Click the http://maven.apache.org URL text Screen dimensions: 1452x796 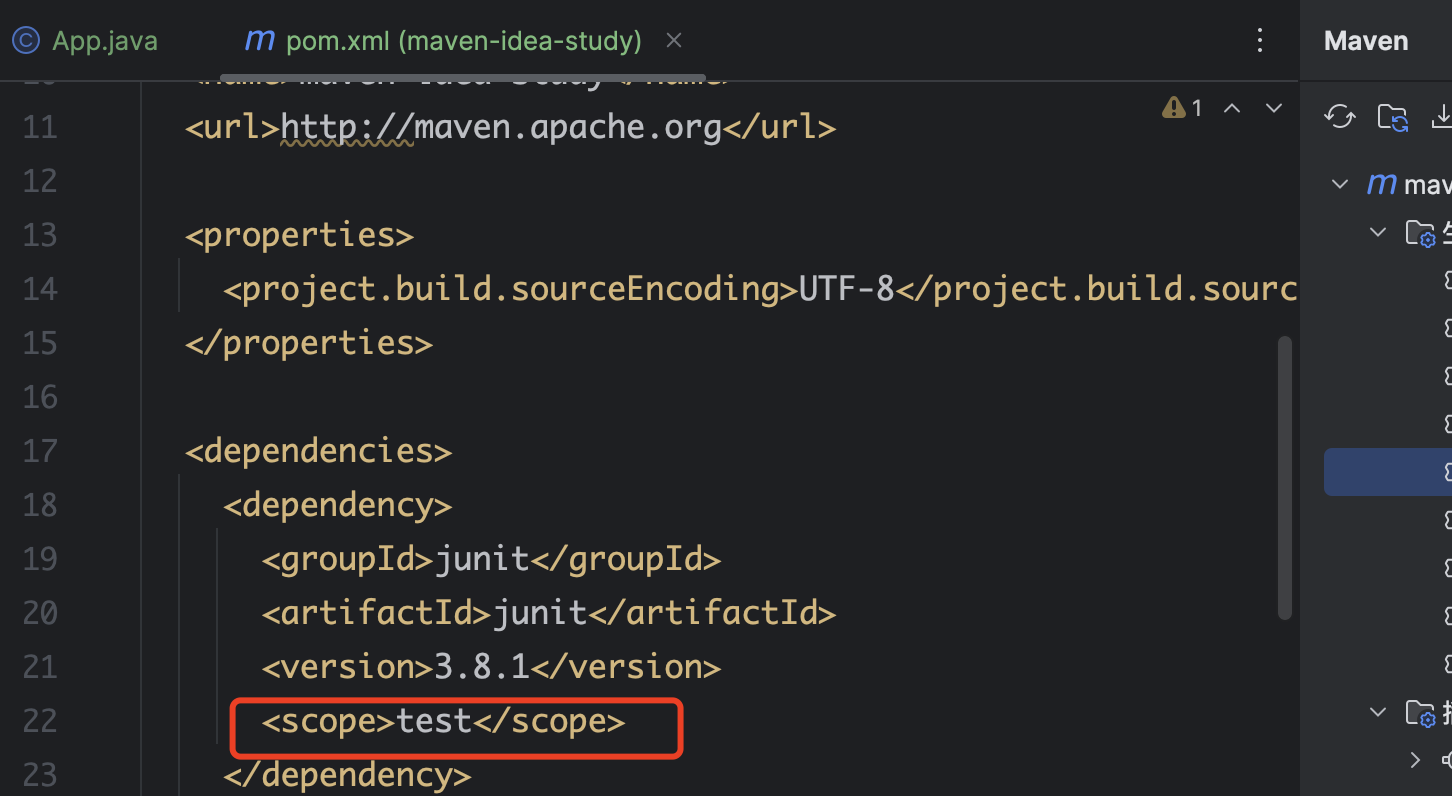click(x=500, y=128)
